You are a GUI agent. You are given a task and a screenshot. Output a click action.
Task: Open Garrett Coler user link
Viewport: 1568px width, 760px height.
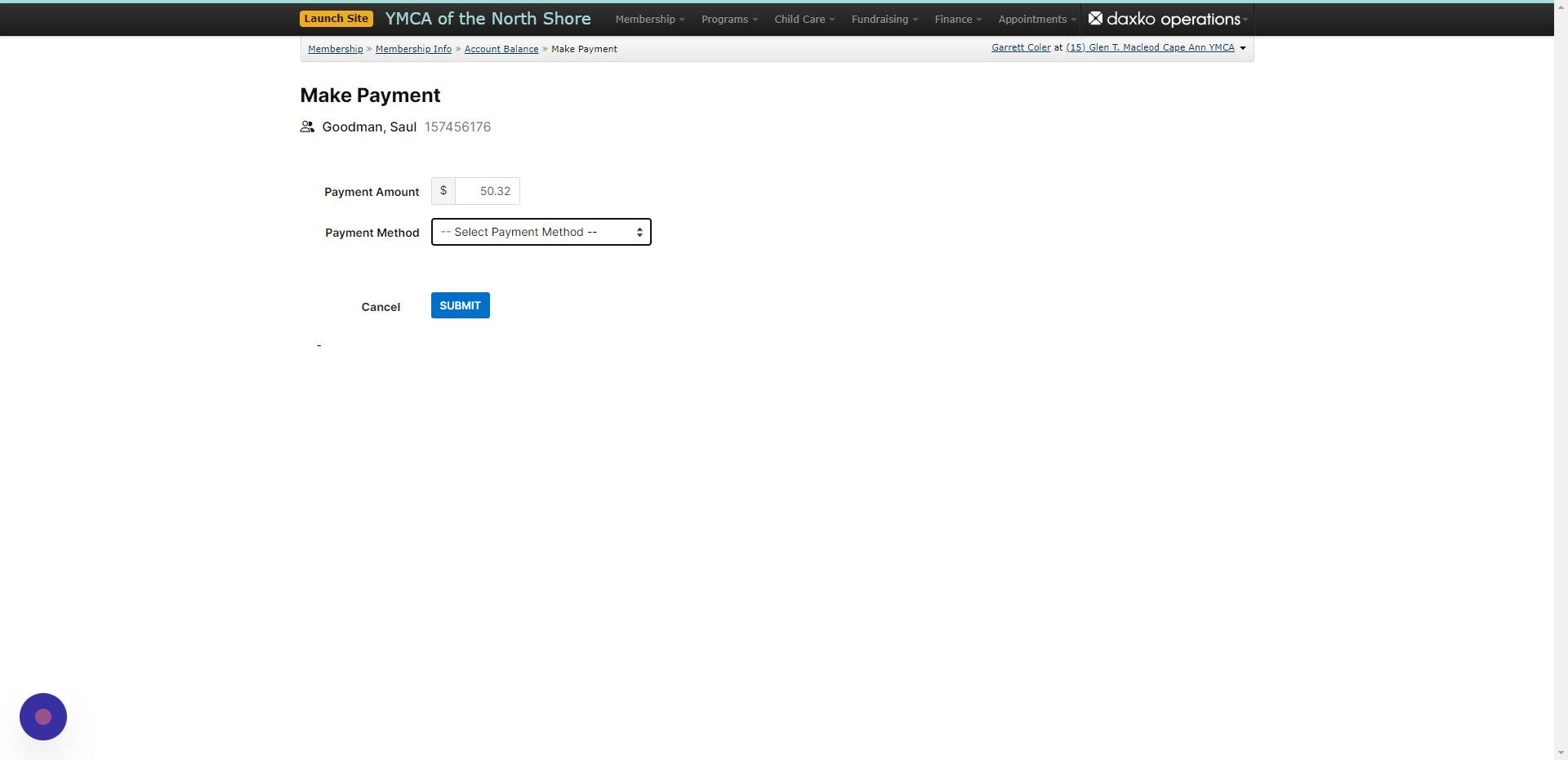point(1021,47)
